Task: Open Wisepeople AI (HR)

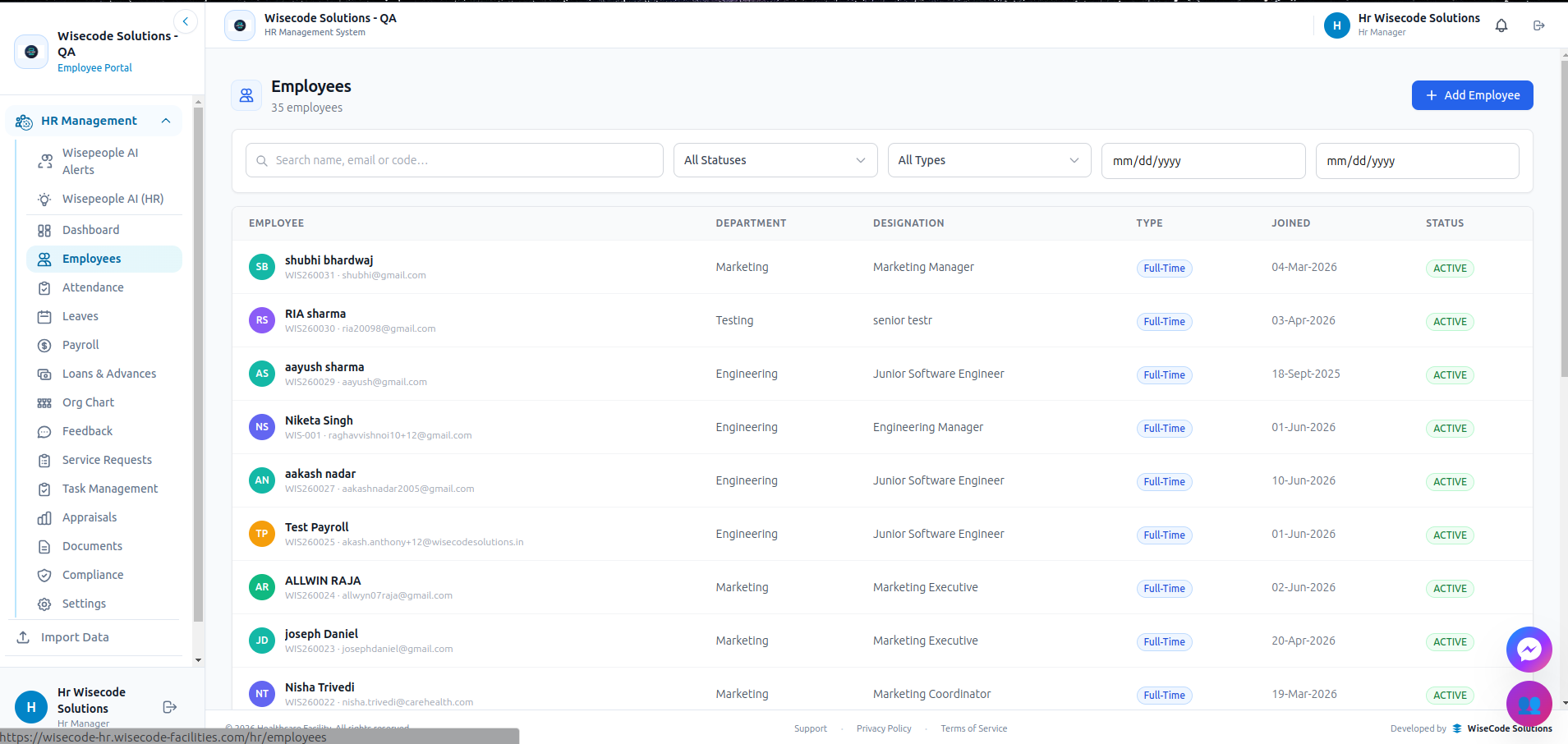Action: 104,199
